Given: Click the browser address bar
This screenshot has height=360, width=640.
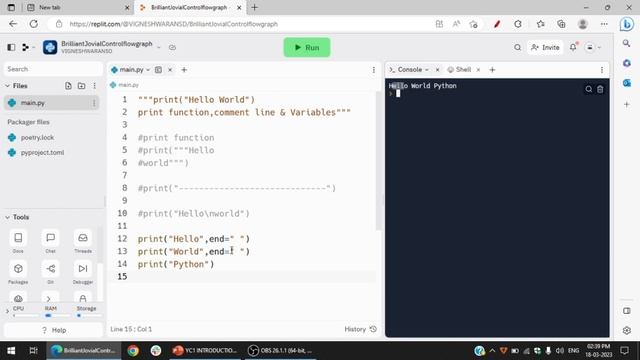Looking at the screenshot, I should point(245,24).
